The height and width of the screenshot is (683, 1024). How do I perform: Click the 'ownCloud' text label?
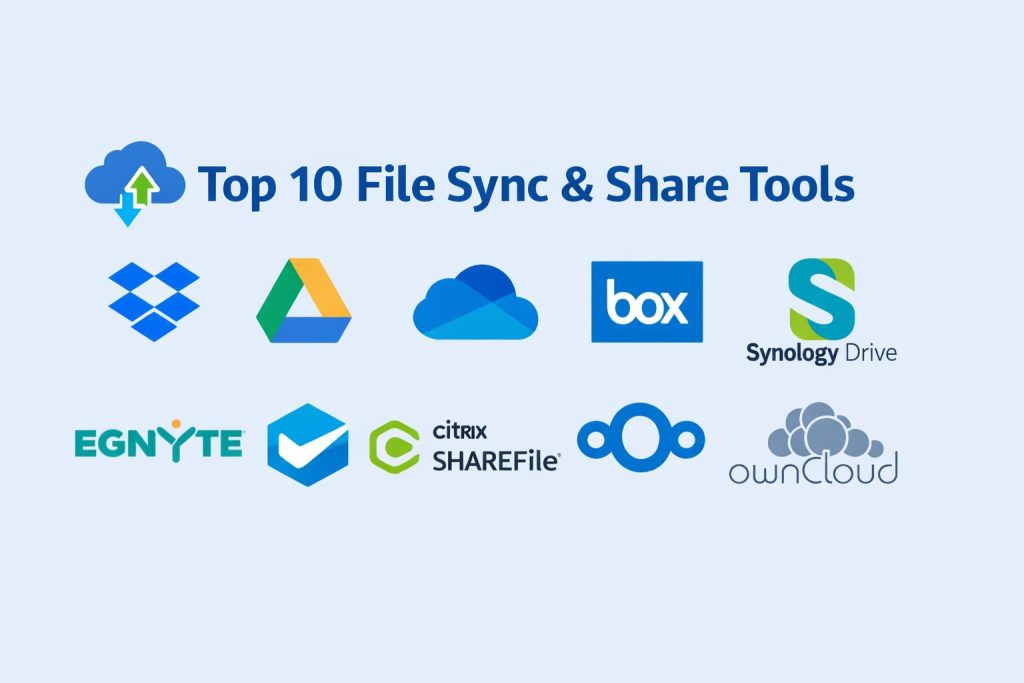813,469
